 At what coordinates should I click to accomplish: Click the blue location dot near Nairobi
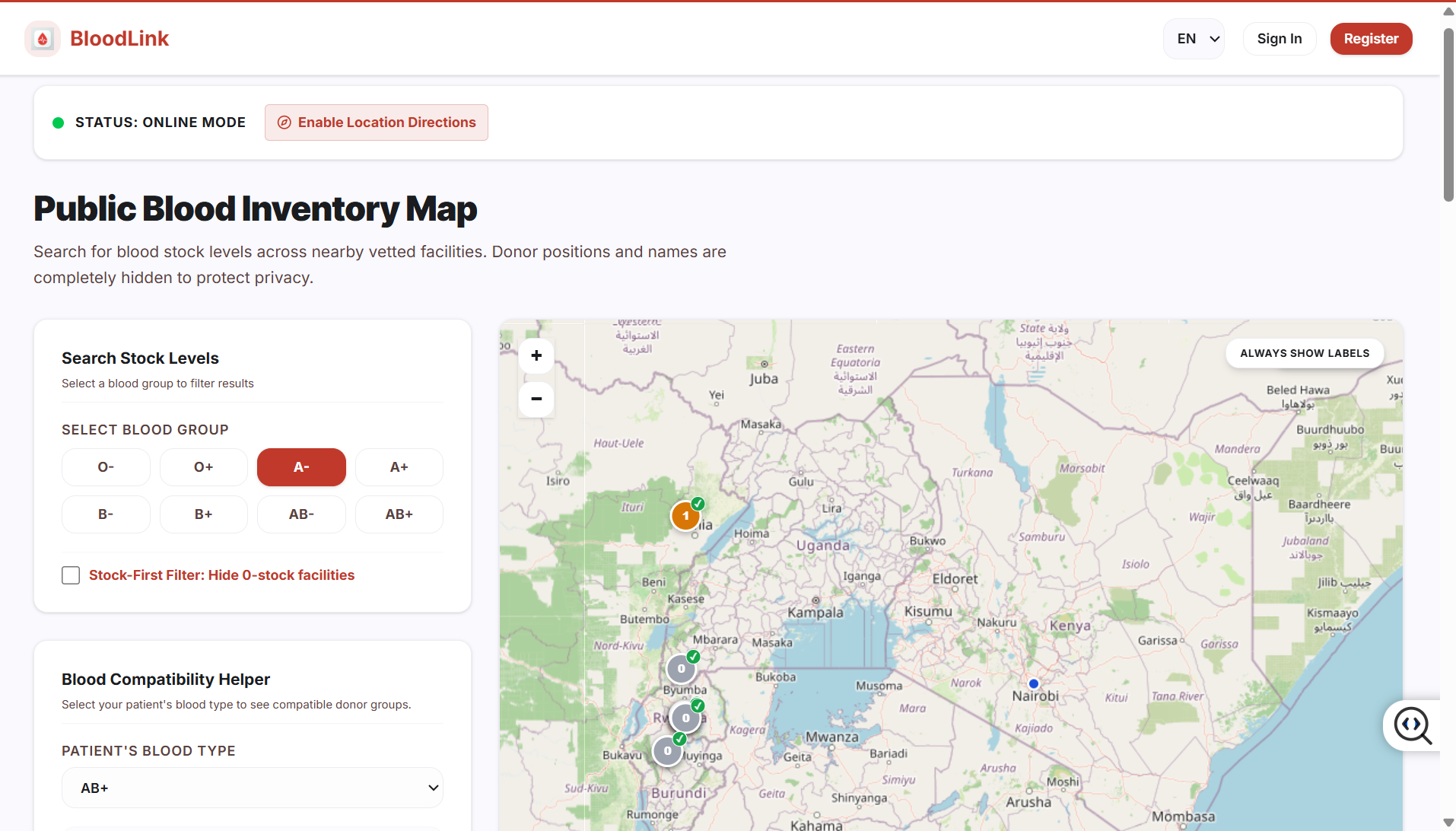click(1034, 683)
